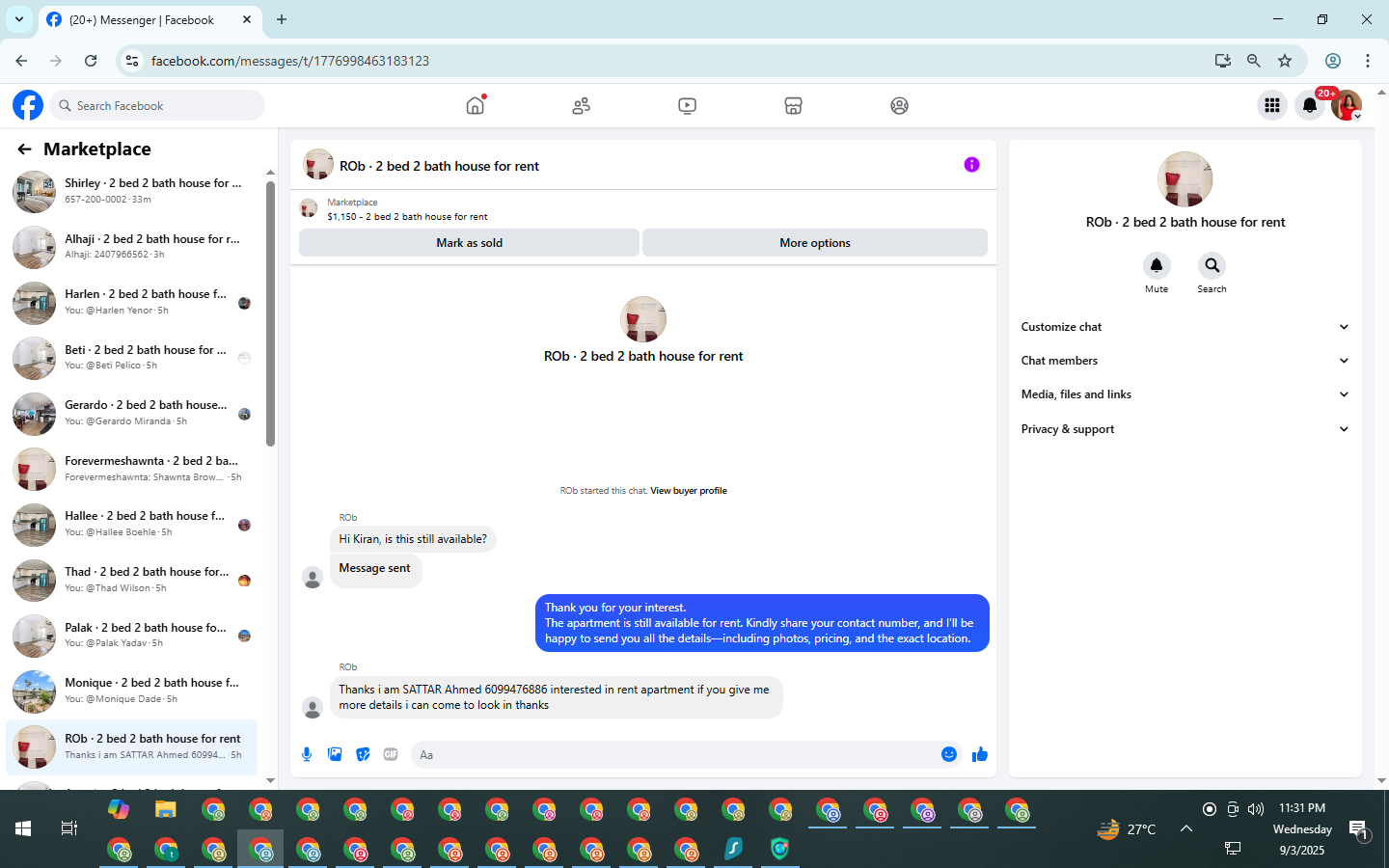Open the Beti conversation
Screen dimensions: 1389x868
(132, 358)
